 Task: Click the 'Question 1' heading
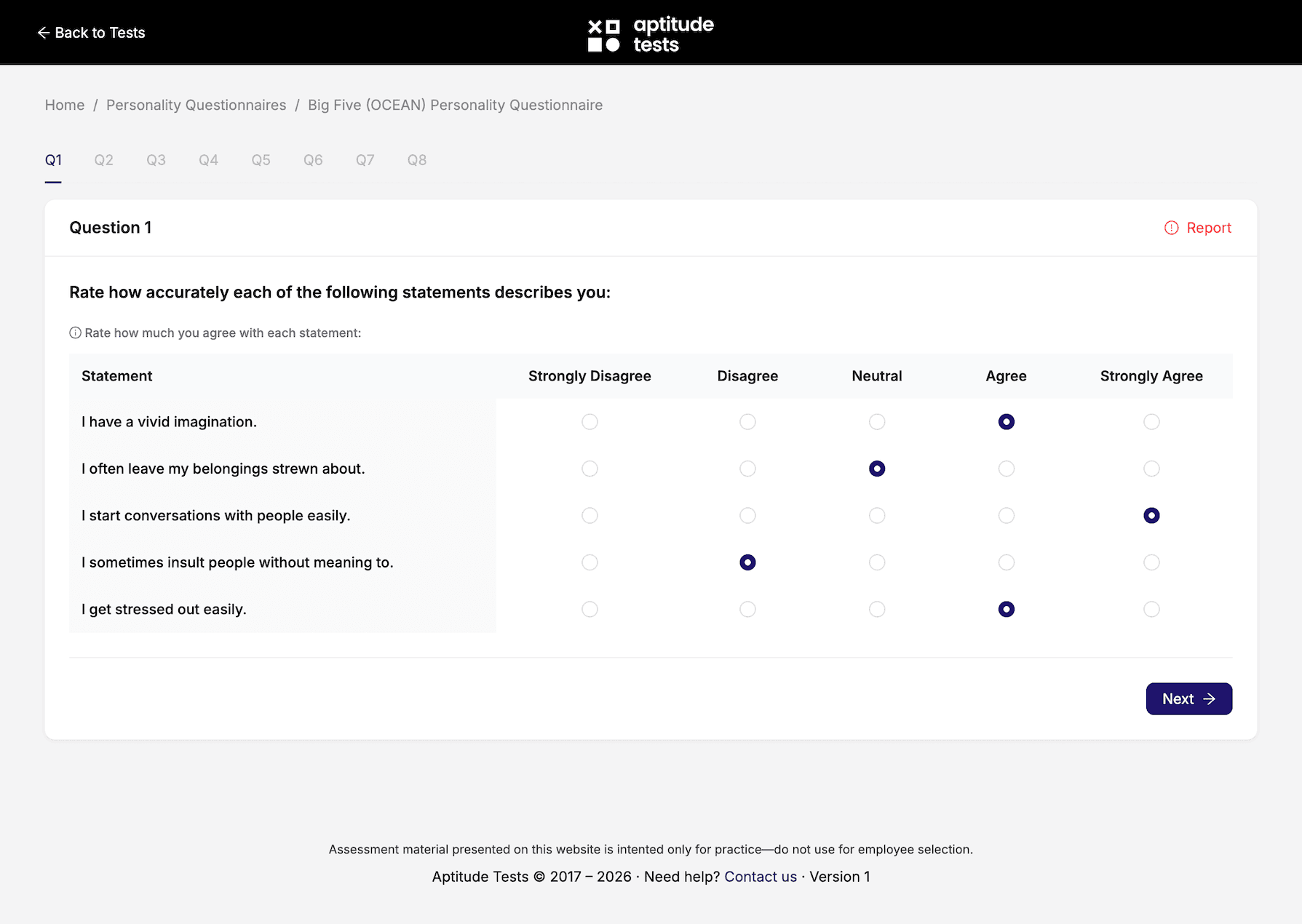click(111, 228)
